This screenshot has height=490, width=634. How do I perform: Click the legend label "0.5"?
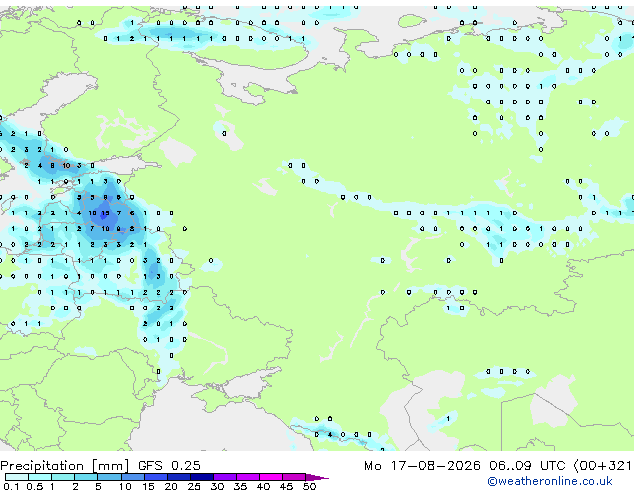click(35, 486)
